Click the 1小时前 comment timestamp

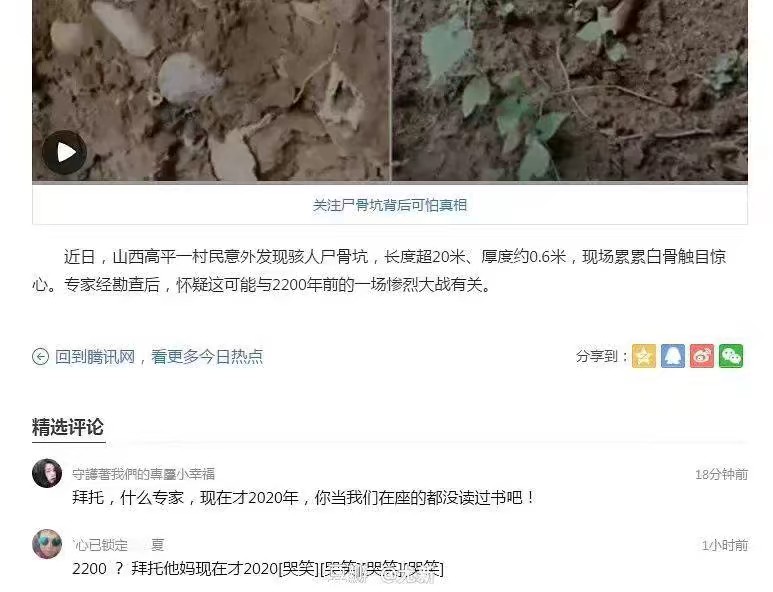[725, 545]
